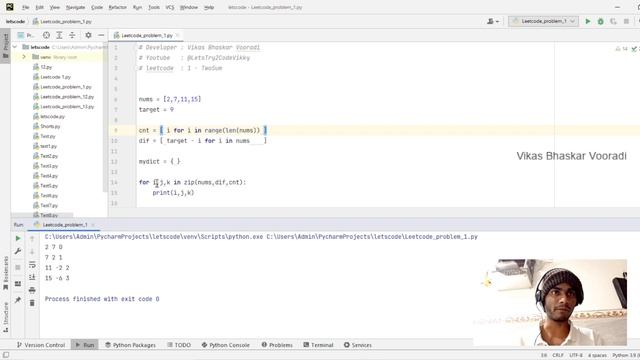Image resolution: width=640 pixels, height=360 pixels.
Task: Toggle the Project side tool window
Action: (x=5, y=46)
